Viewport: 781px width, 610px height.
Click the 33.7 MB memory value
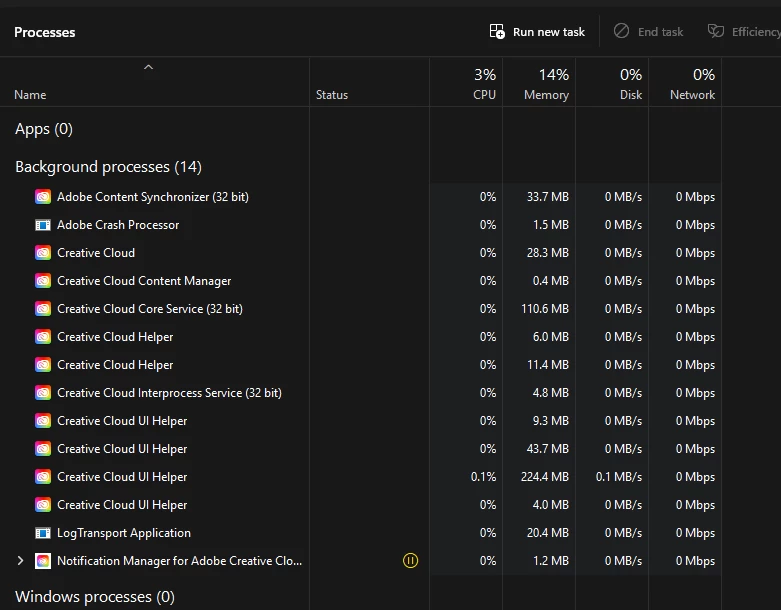point(547,197)
